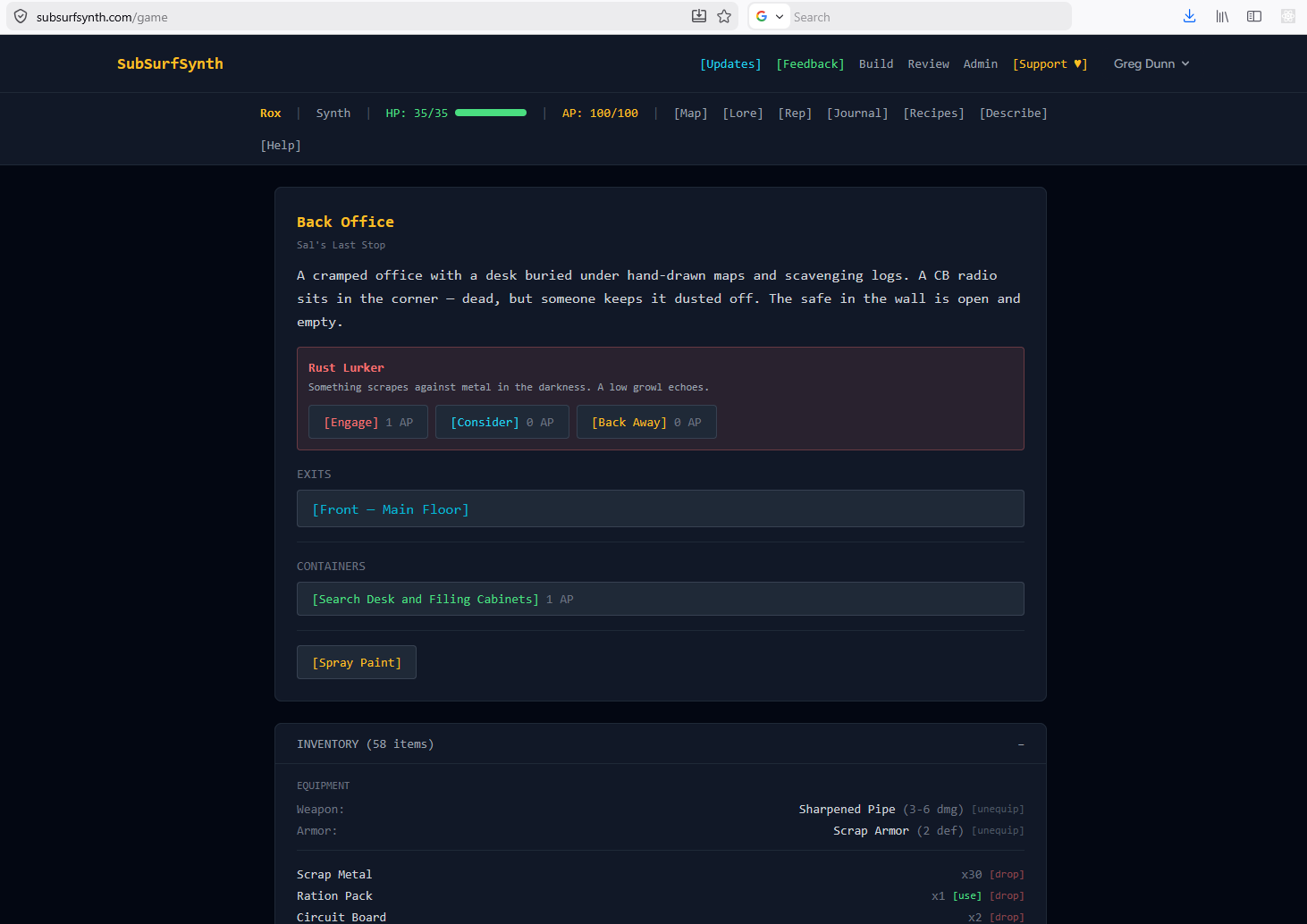Click the Google search engine icon
This screenshot has width=1307, height=924.
tap(762, 16)
